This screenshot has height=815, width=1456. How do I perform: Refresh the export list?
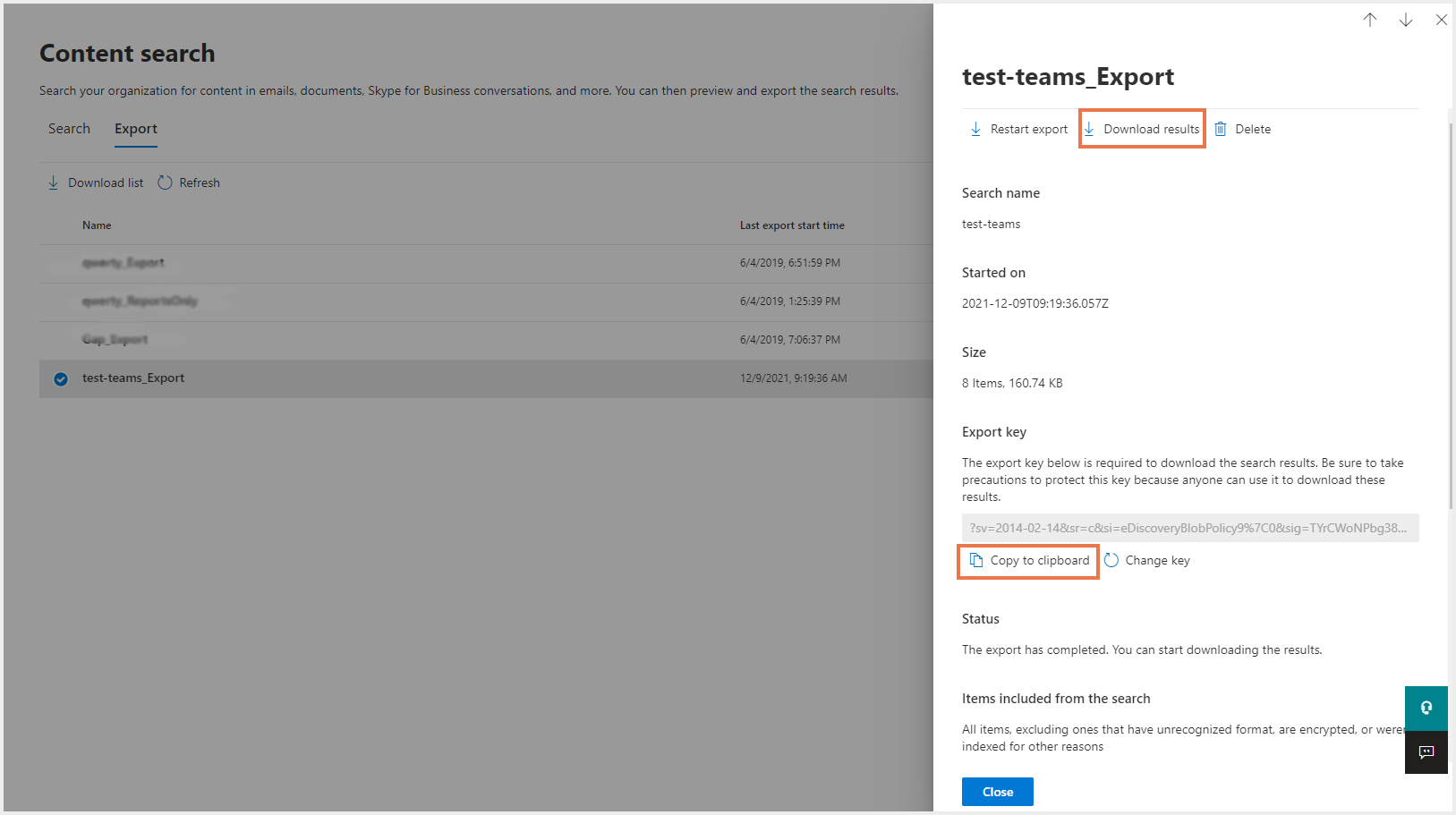click(189, 183)
